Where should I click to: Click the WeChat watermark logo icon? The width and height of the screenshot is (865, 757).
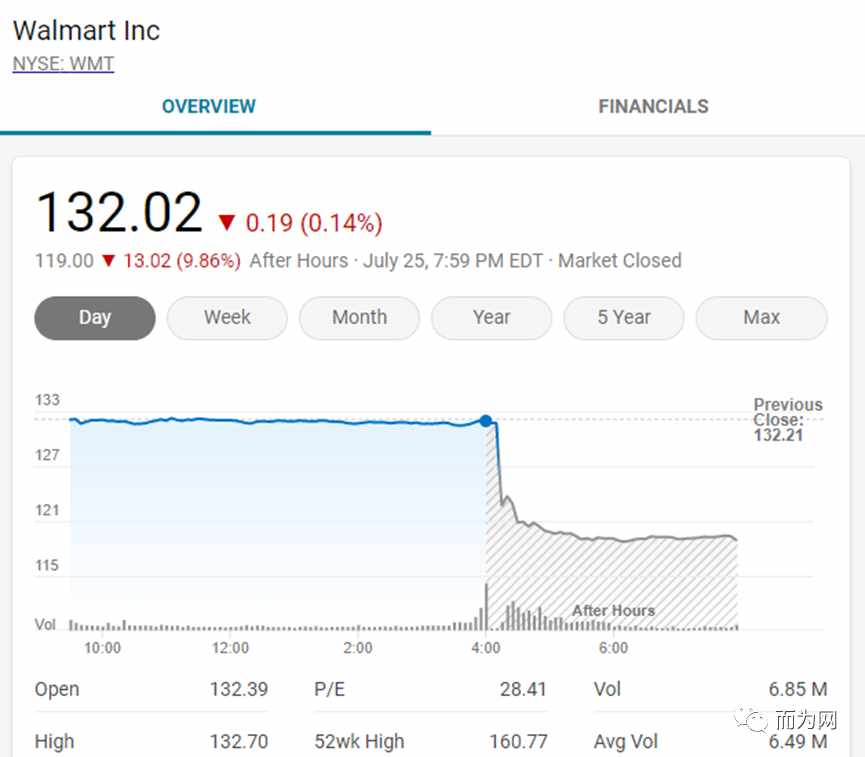click(750, 720)
